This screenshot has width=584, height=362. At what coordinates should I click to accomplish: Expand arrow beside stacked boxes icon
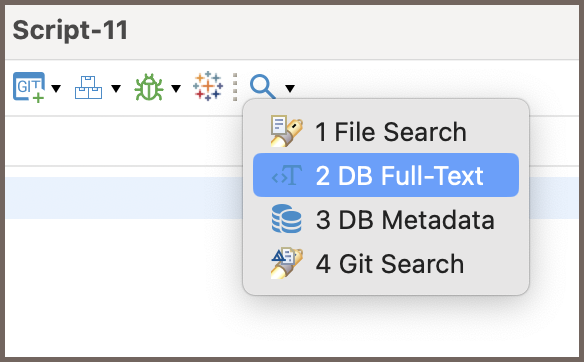click(116, 88)
